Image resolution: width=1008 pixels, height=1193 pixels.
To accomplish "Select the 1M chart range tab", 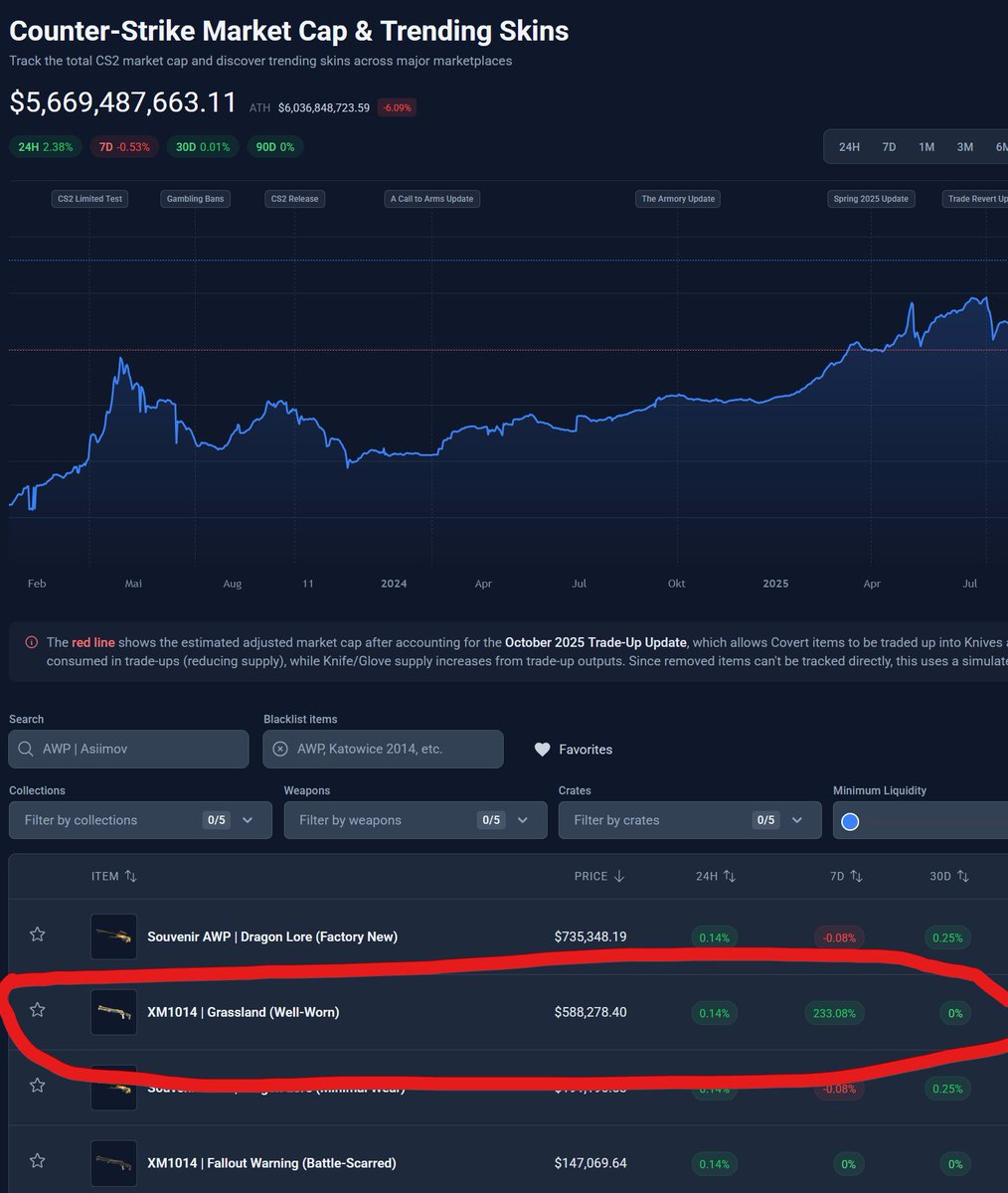I will click(x=926, y=147).
